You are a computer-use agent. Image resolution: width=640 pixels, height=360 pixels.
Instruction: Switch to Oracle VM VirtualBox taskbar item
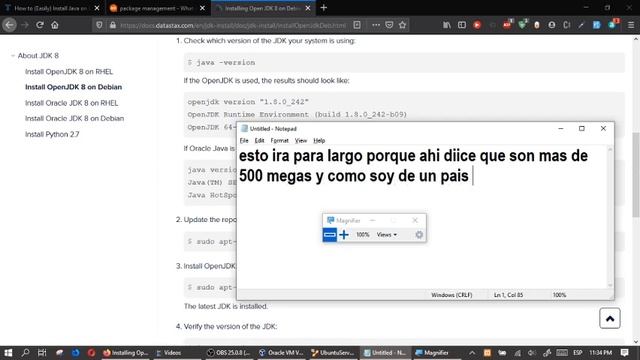coord(281,353)
